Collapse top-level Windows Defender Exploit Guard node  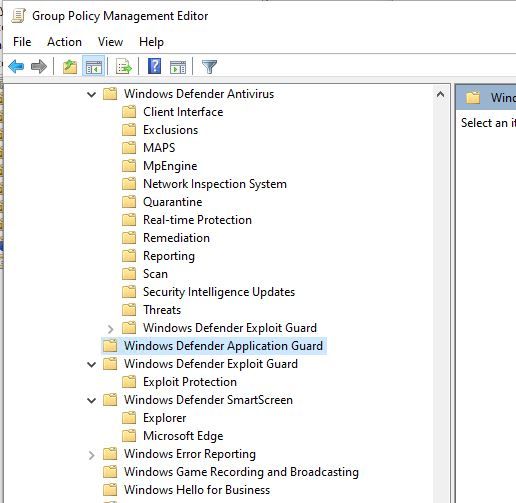point(91,364)
